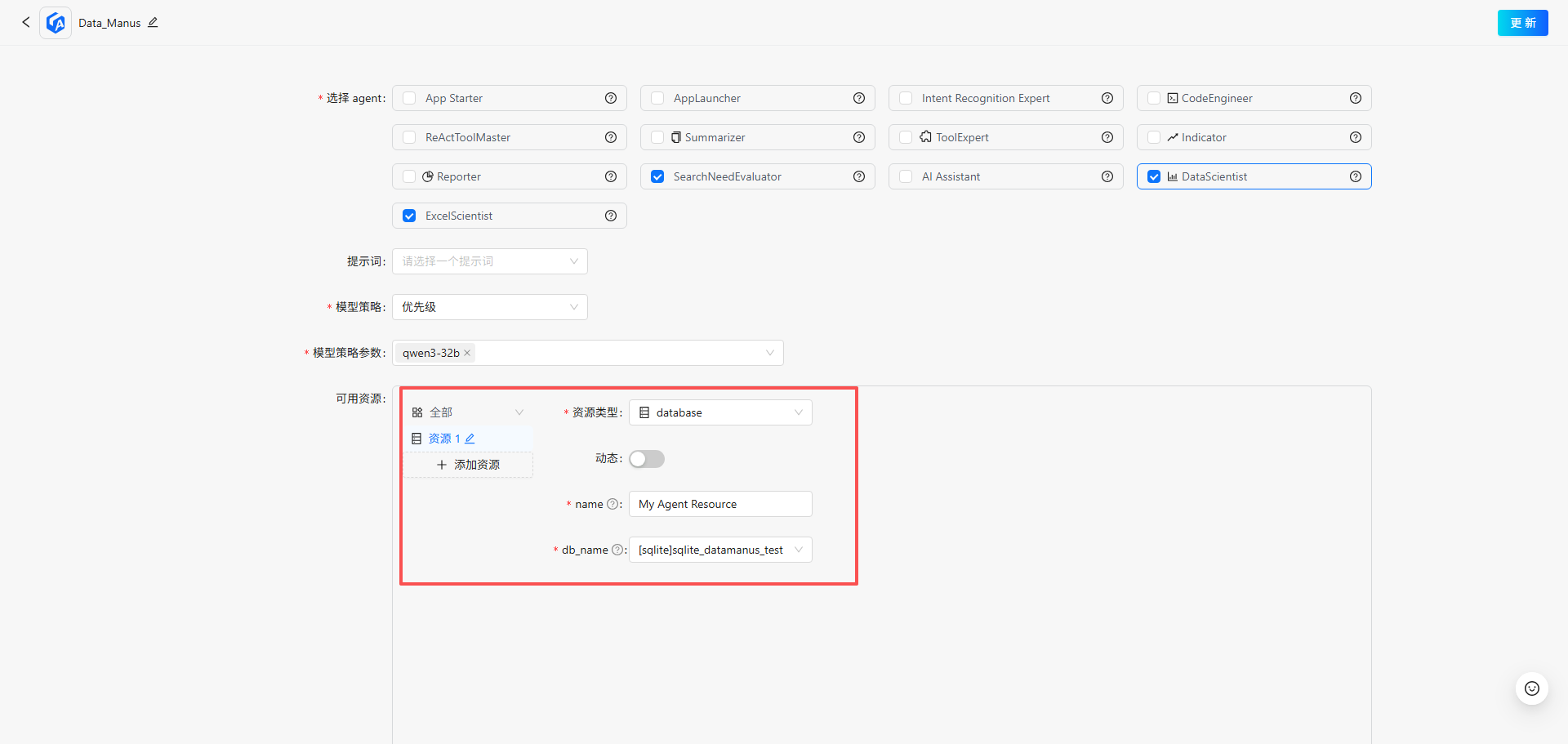This screenshot has width=1568, height=744.
Task: Click the back arrow icon
Action: tap(25, 22)
